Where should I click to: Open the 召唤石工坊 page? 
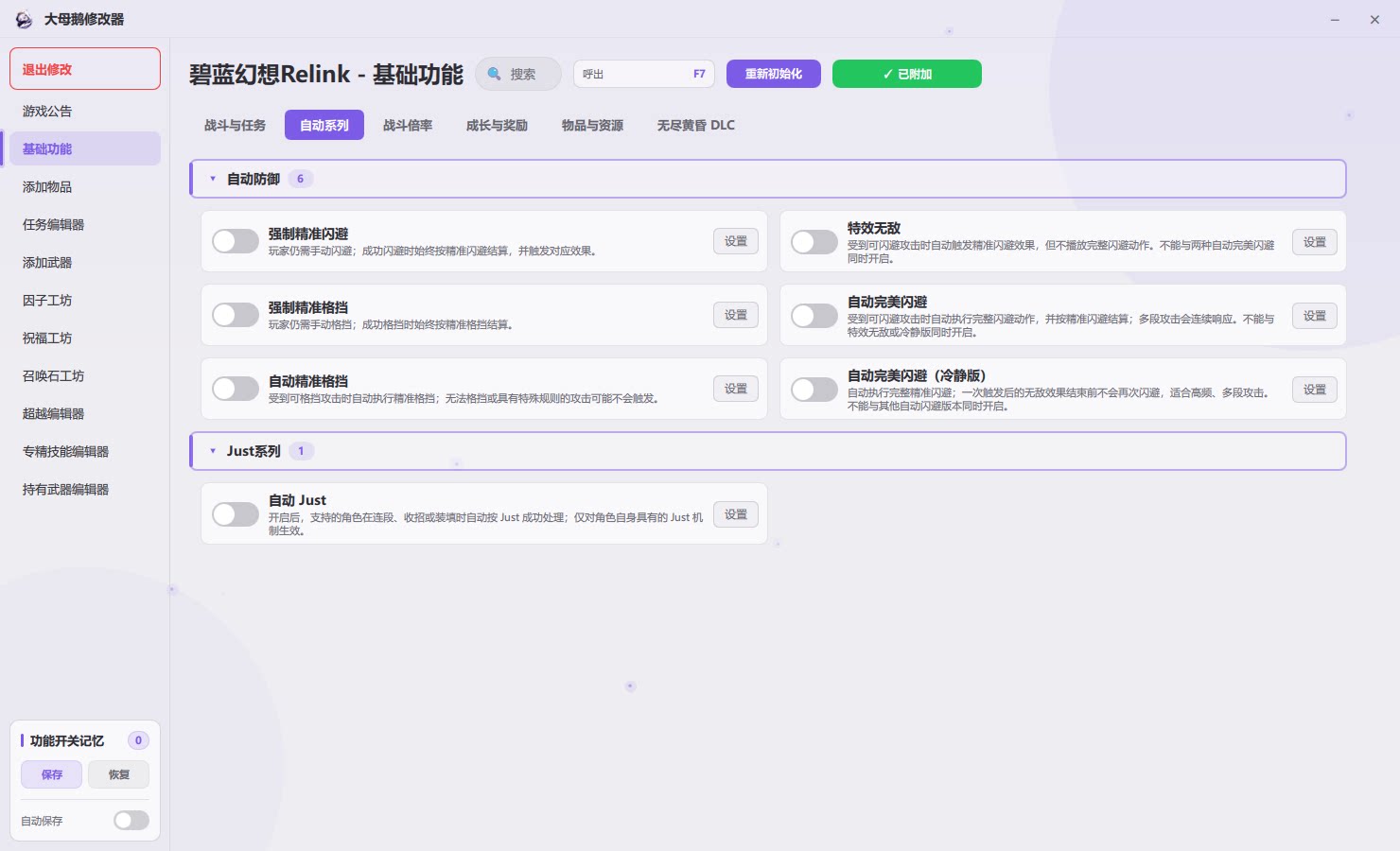pos(85,375)
